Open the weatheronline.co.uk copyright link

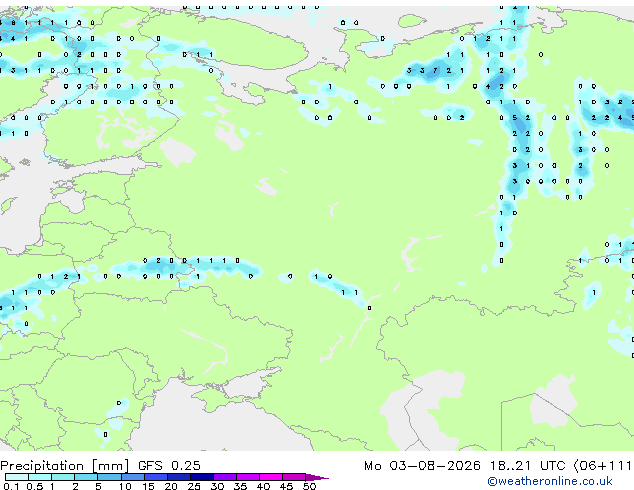550,481
